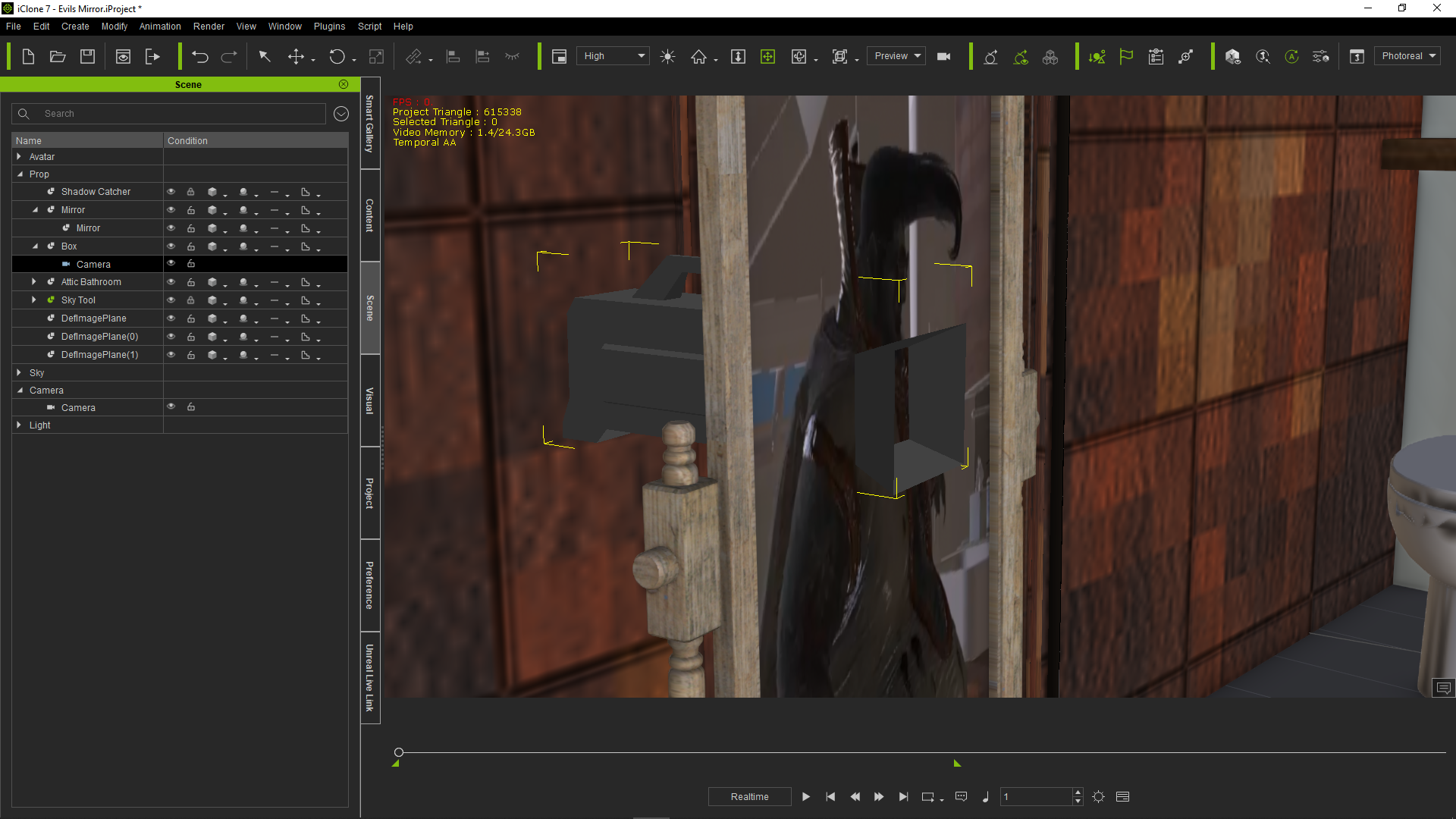This screenshot has height=819, width=1456.
Task: Play the animation
Action: pos(805,796)
